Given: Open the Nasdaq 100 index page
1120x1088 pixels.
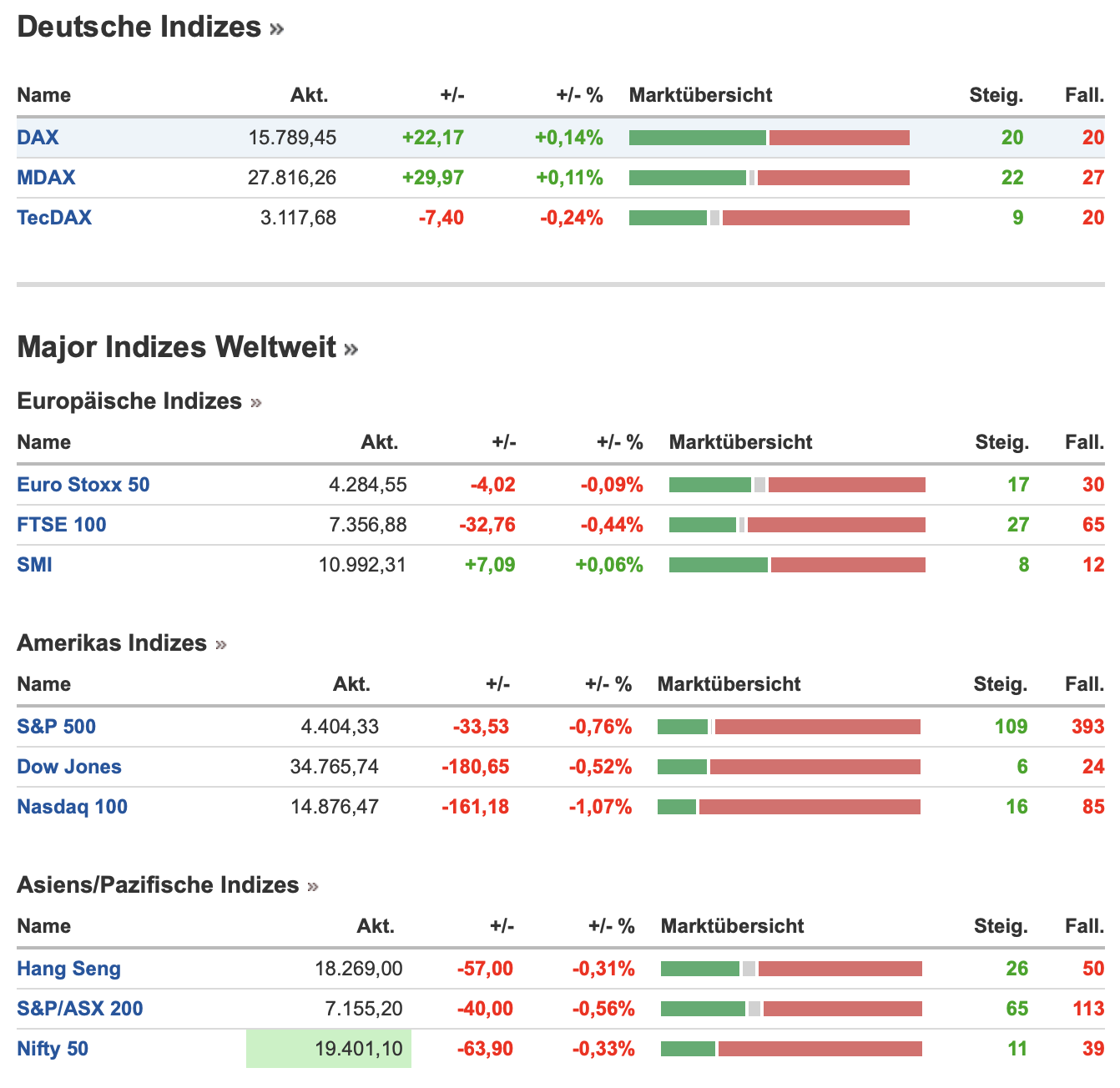Looking at the screenshot, I should point(72,807).
